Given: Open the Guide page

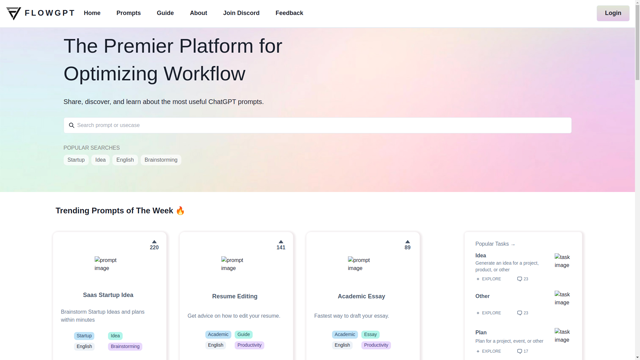Looking at the screenshot, I should (165, 13).
